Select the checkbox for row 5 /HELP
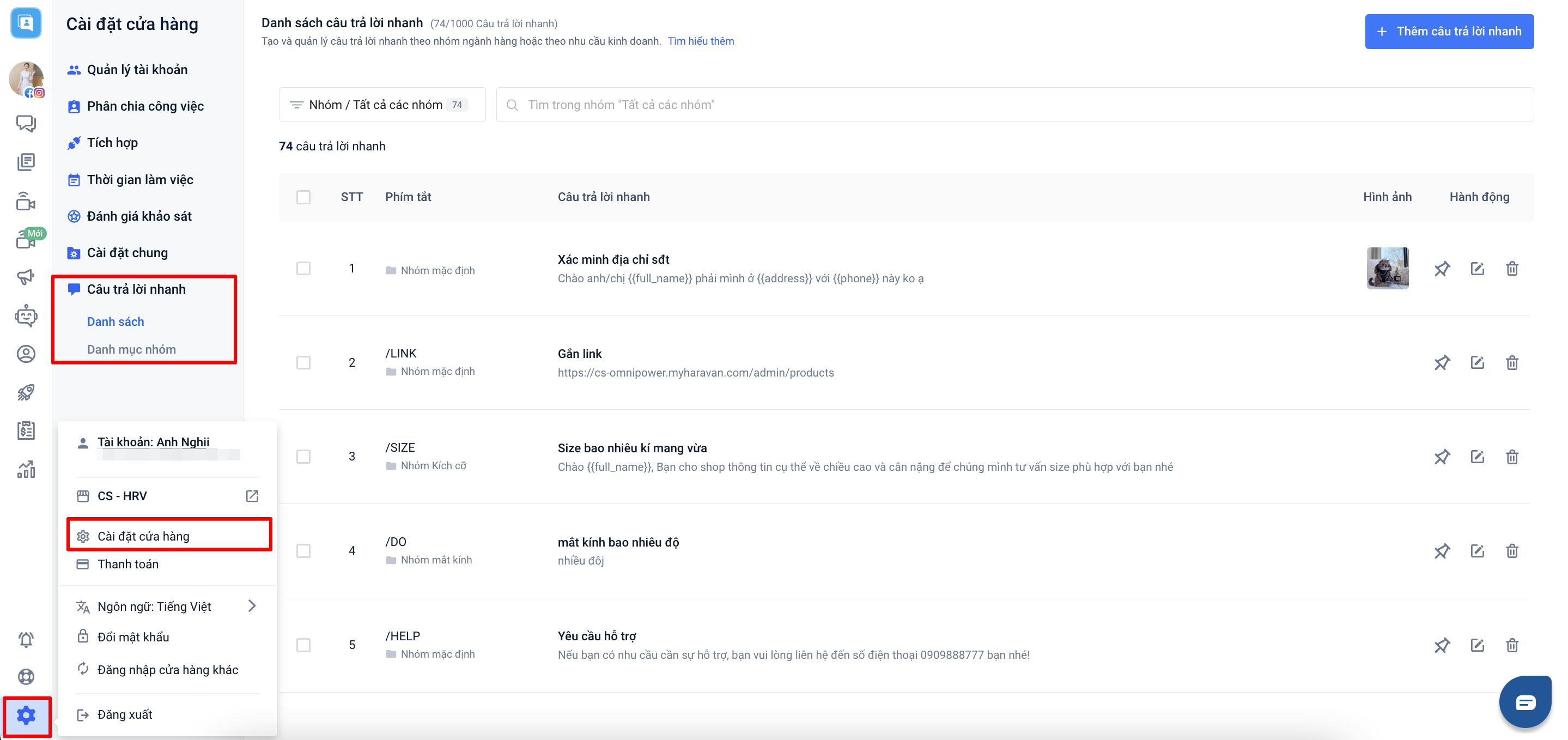 coord(303,645)
